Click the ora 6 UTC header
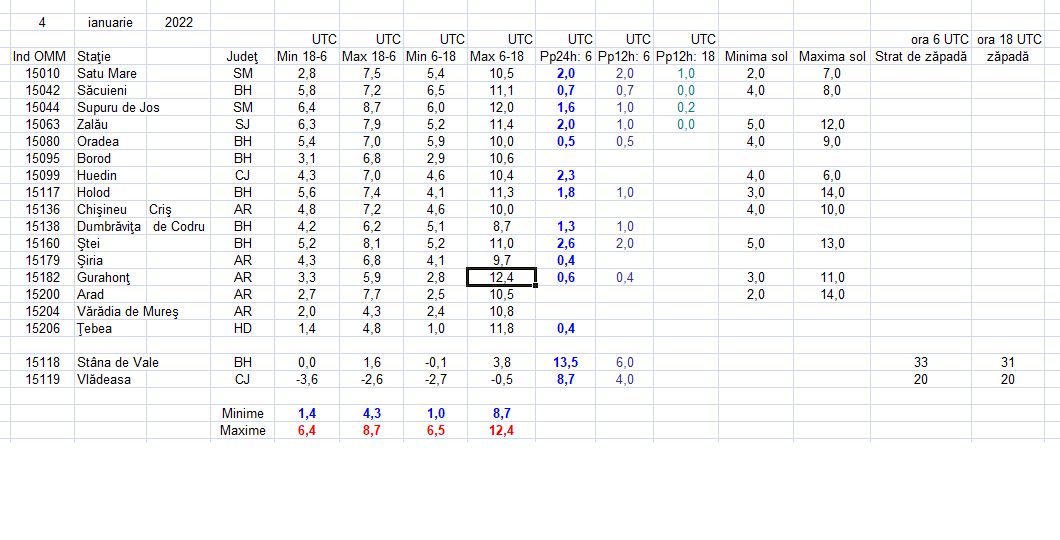This screenshot has height=540, width=1060. pos(940,39)
